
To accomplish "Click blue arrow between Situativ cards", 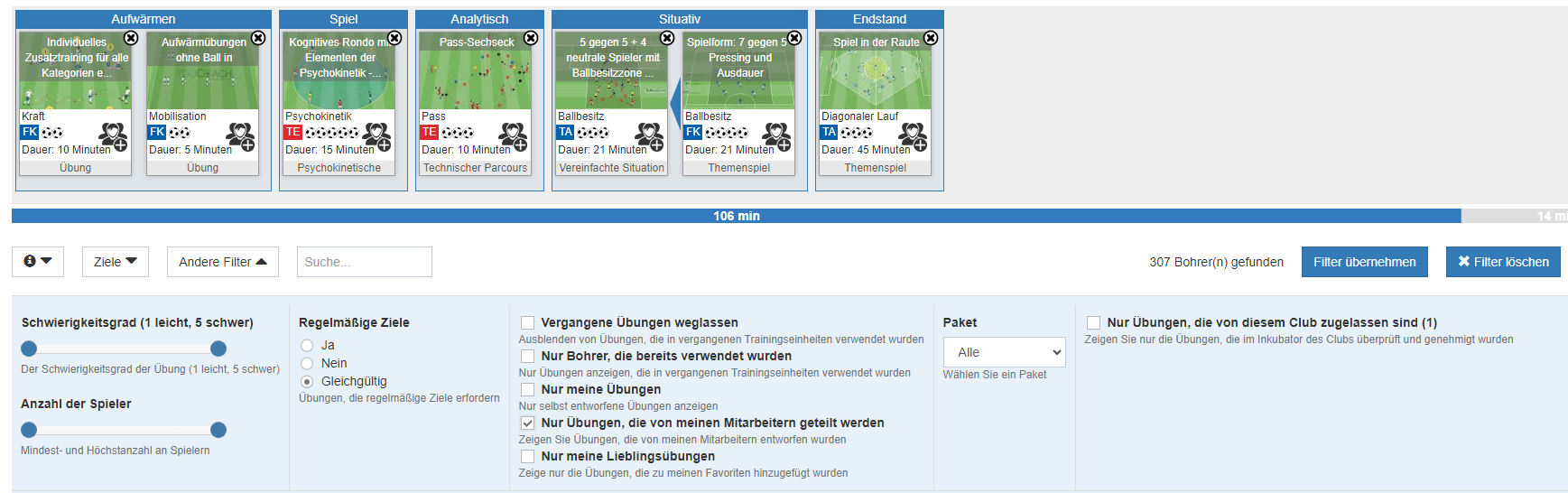I will pyautogui.click(x=674, y=104).
